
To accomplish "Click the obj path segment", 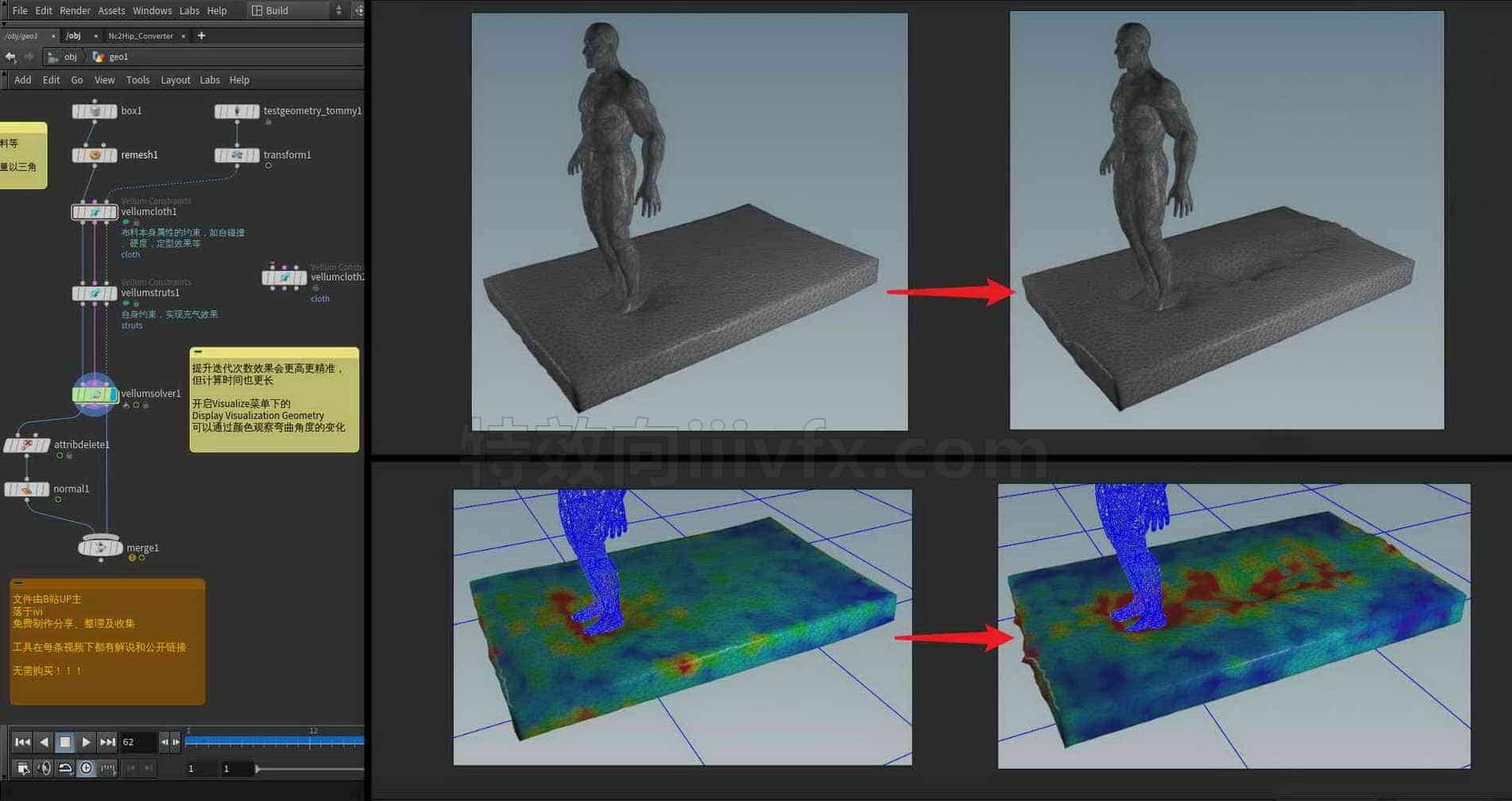I will (x=64, y=56).
